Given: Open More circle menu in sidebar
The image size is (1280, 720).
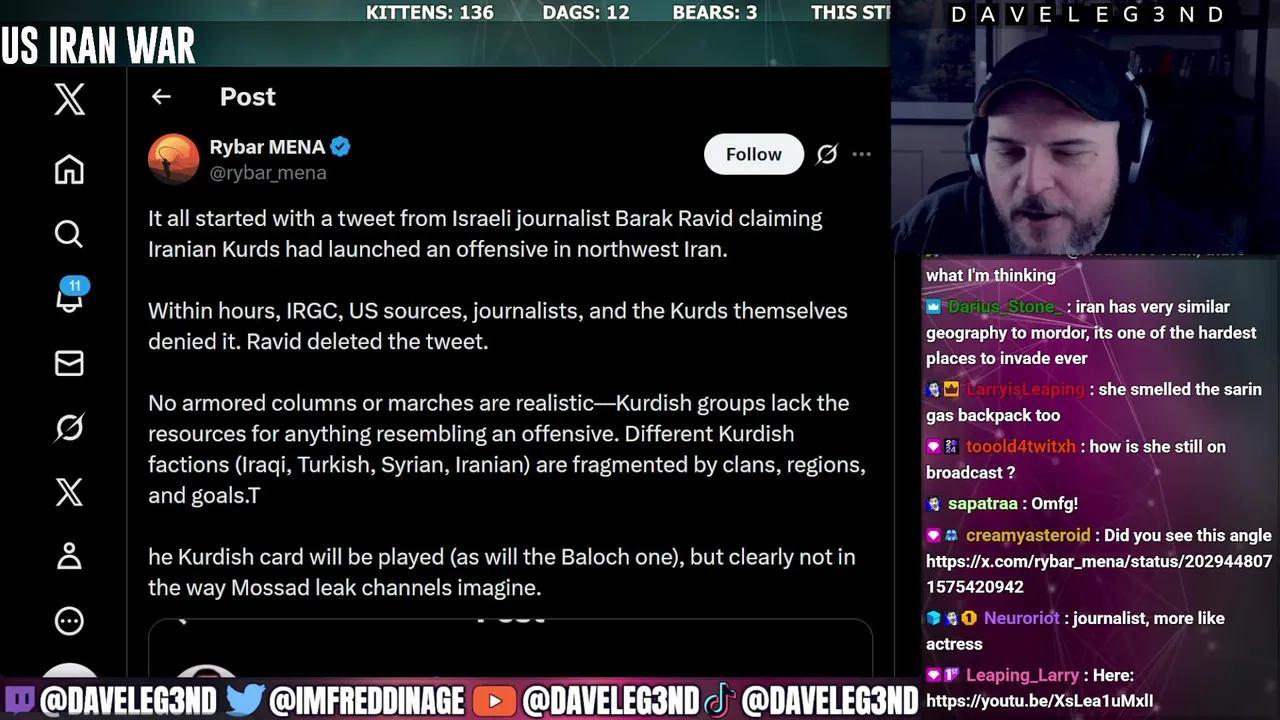Looking at the screenshot, I should point(69,621).
